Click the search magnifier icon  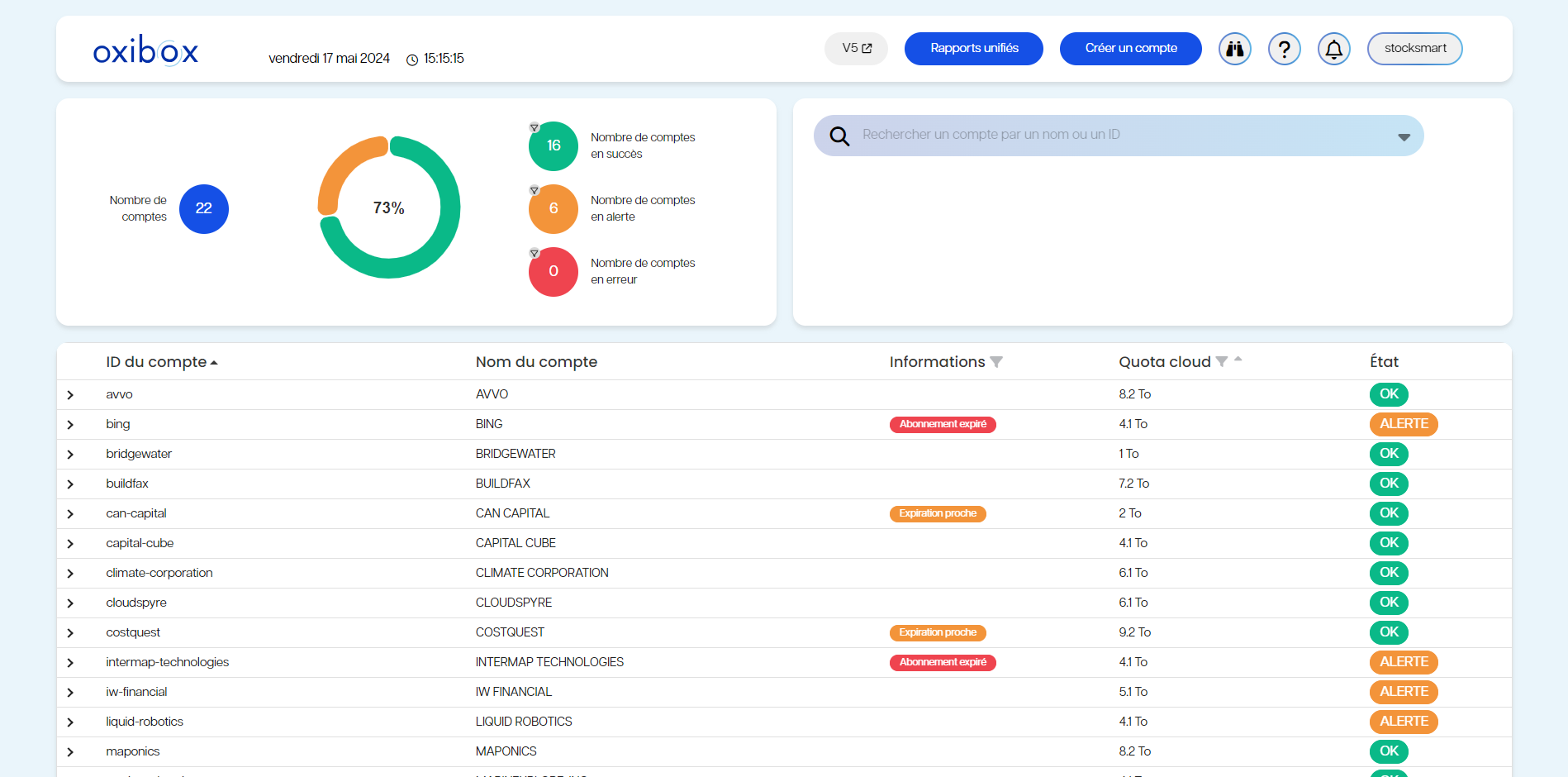pyautogui.click(x=839, y=136)
